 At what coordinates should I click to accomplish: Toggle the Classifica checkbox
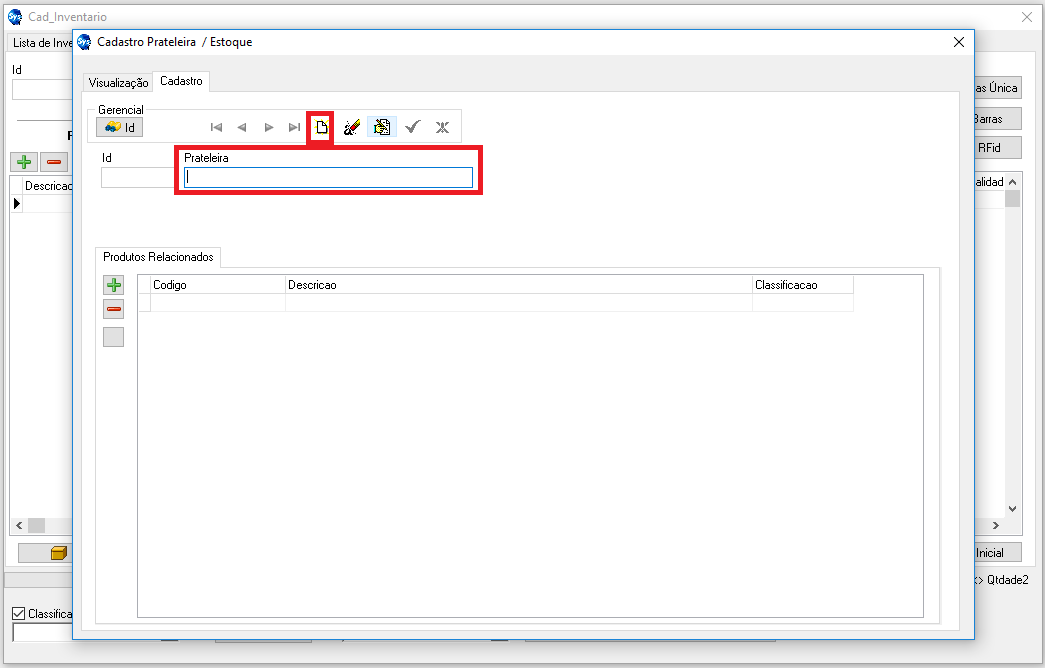click(x=18, y=614)
